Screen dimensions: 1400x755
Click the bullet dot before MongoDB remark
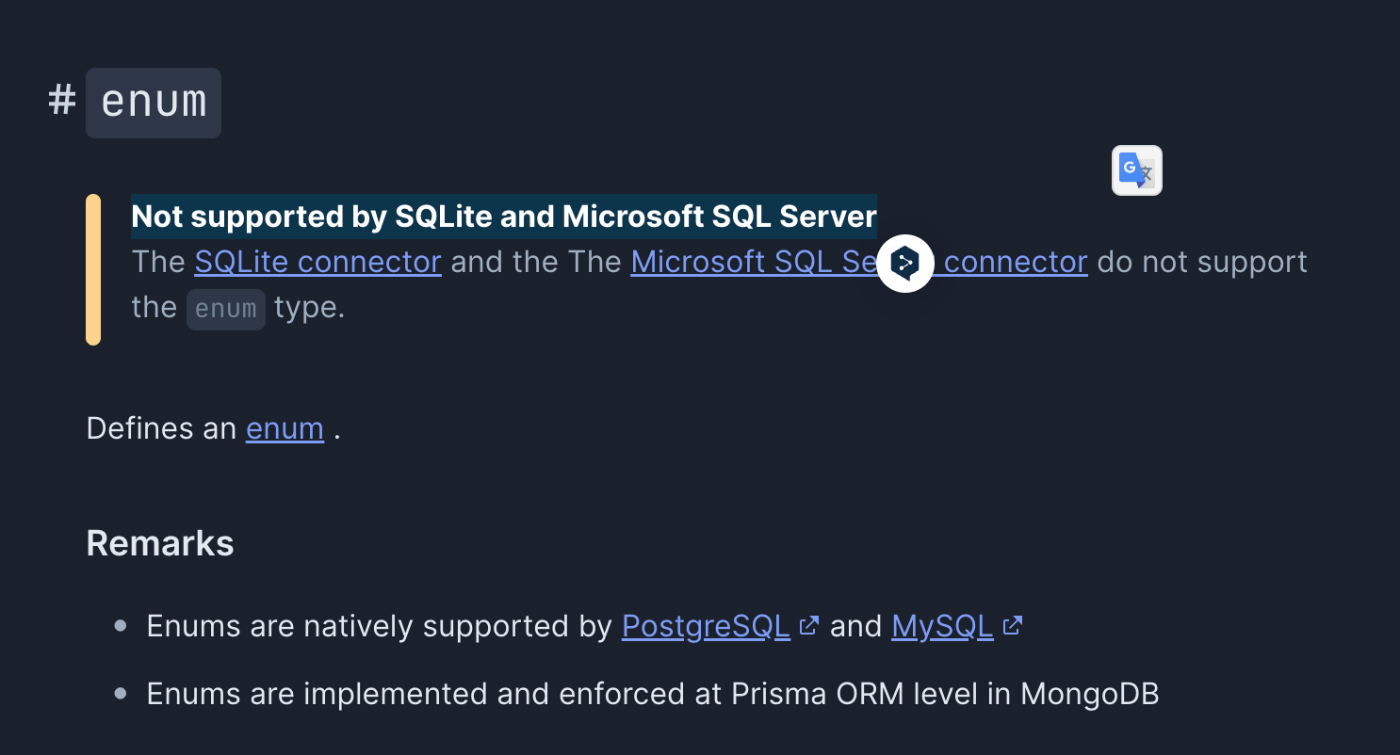[x=121, y=694]
